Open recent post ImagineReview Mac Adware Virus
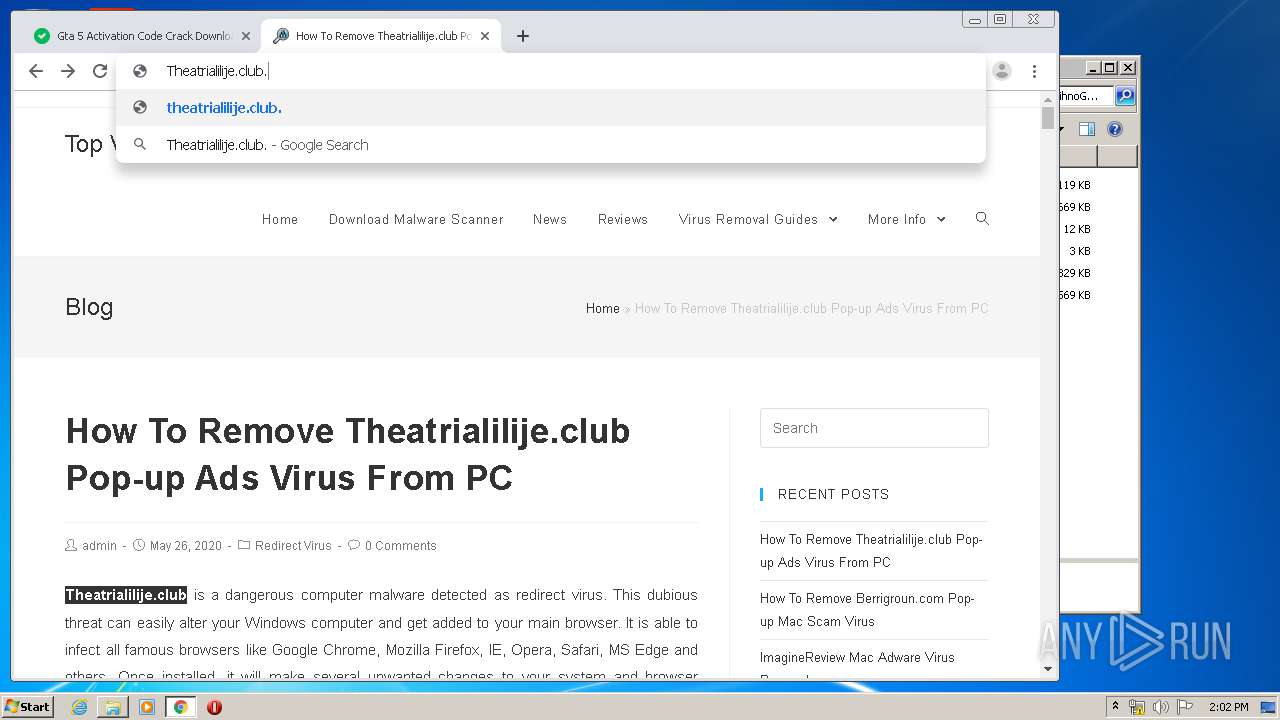The height and width of the screenshot is (720, 1280). click(857, 657)
